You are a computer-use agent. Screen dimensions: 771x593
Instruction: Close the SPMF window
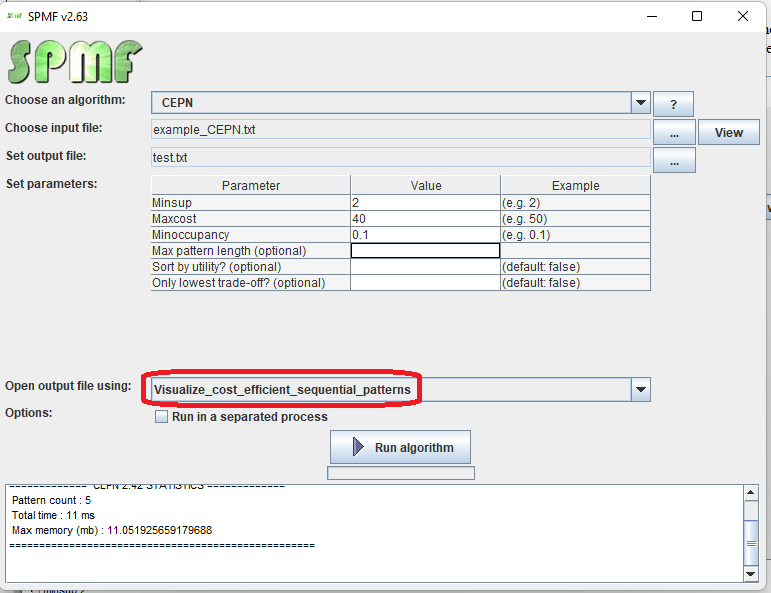tap(743, 16)
